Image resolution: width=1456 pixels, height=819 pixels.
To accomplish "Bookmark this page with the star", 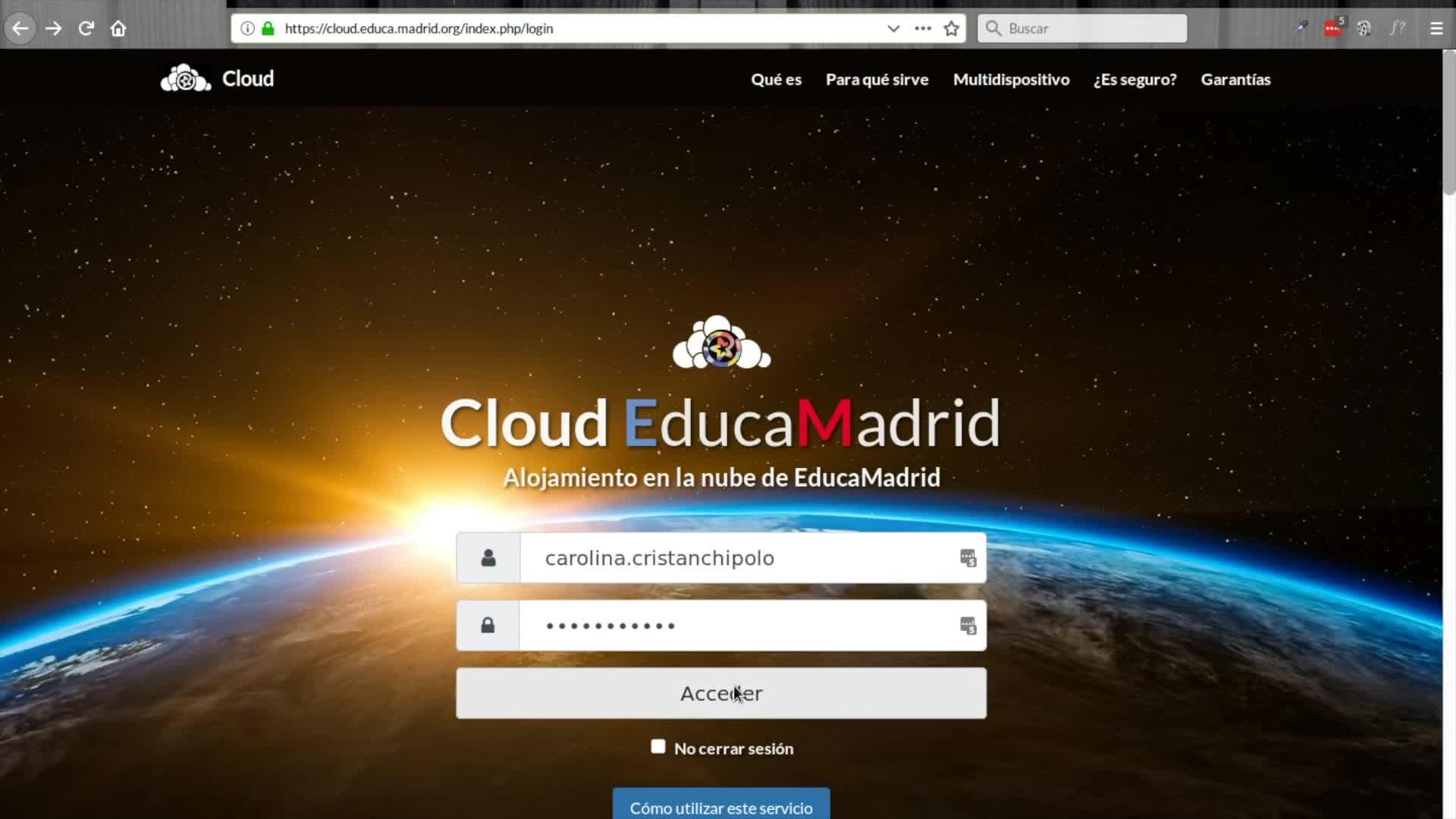I will click(x=951, y=29).
